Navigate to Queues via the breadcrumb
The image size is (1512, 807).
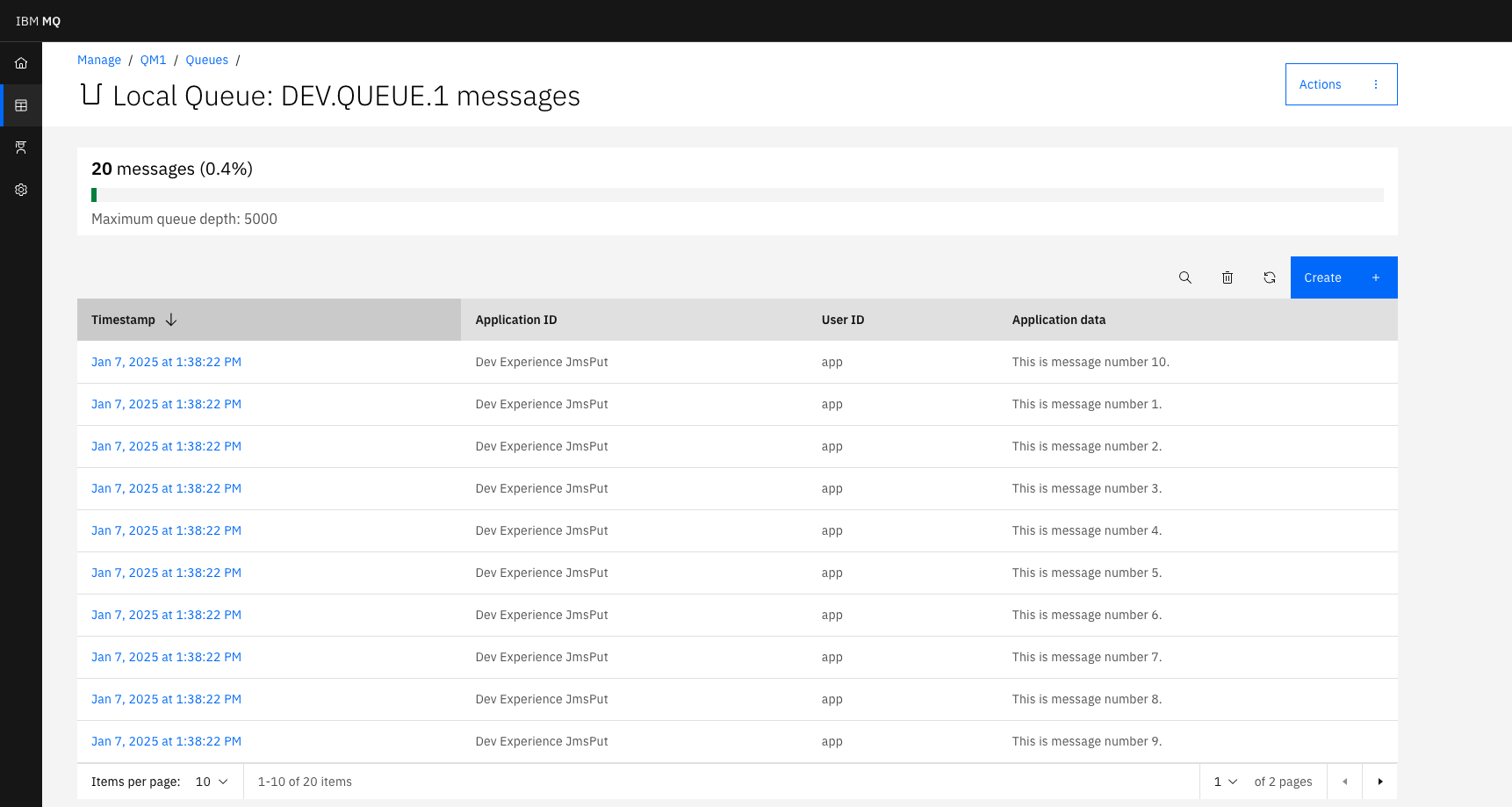206,60
